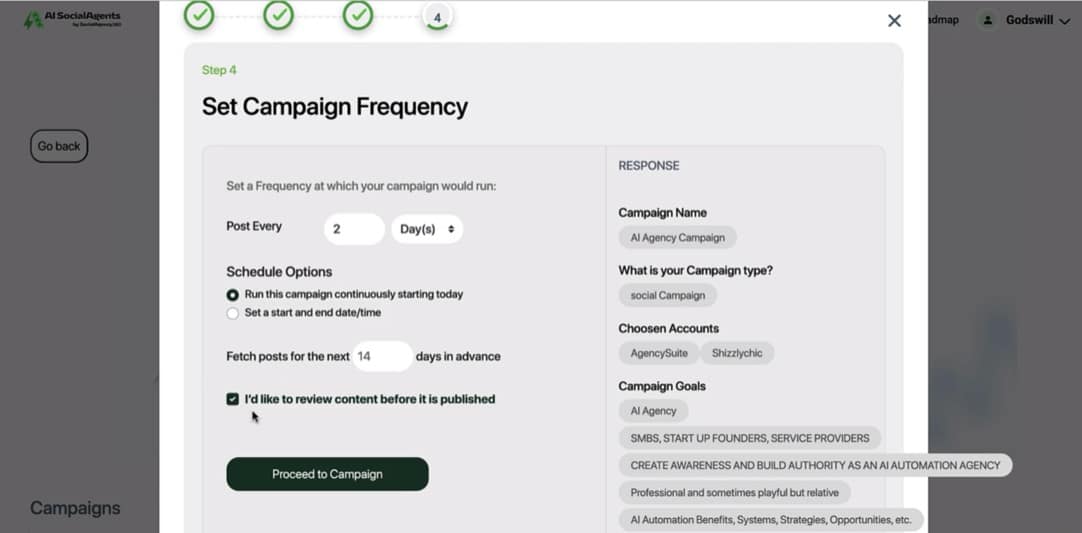
Task: Close the campaign setup dialog
Action: [894, 21]
